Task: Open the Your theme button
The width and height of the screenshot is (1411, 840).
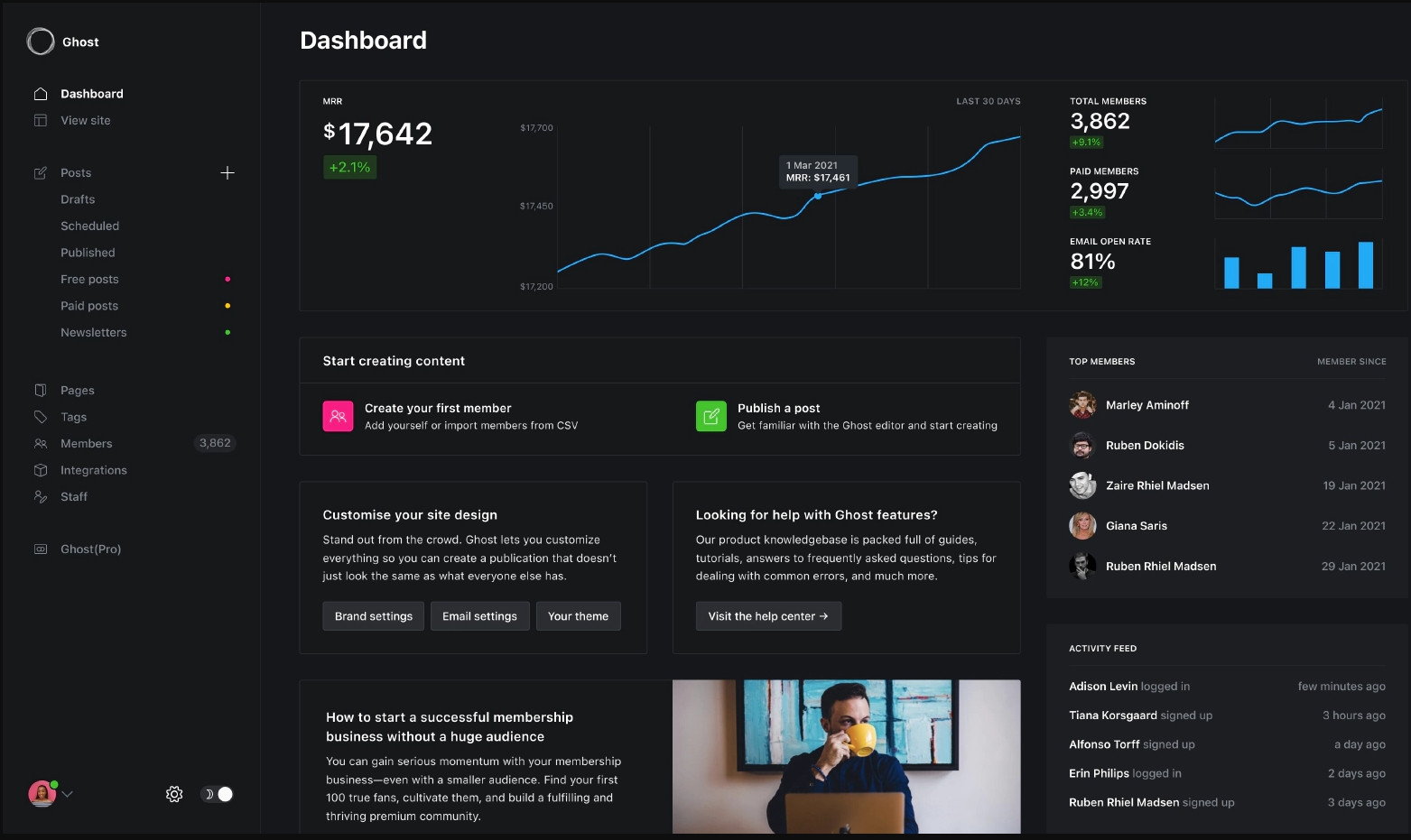Action: coord(578,616)
